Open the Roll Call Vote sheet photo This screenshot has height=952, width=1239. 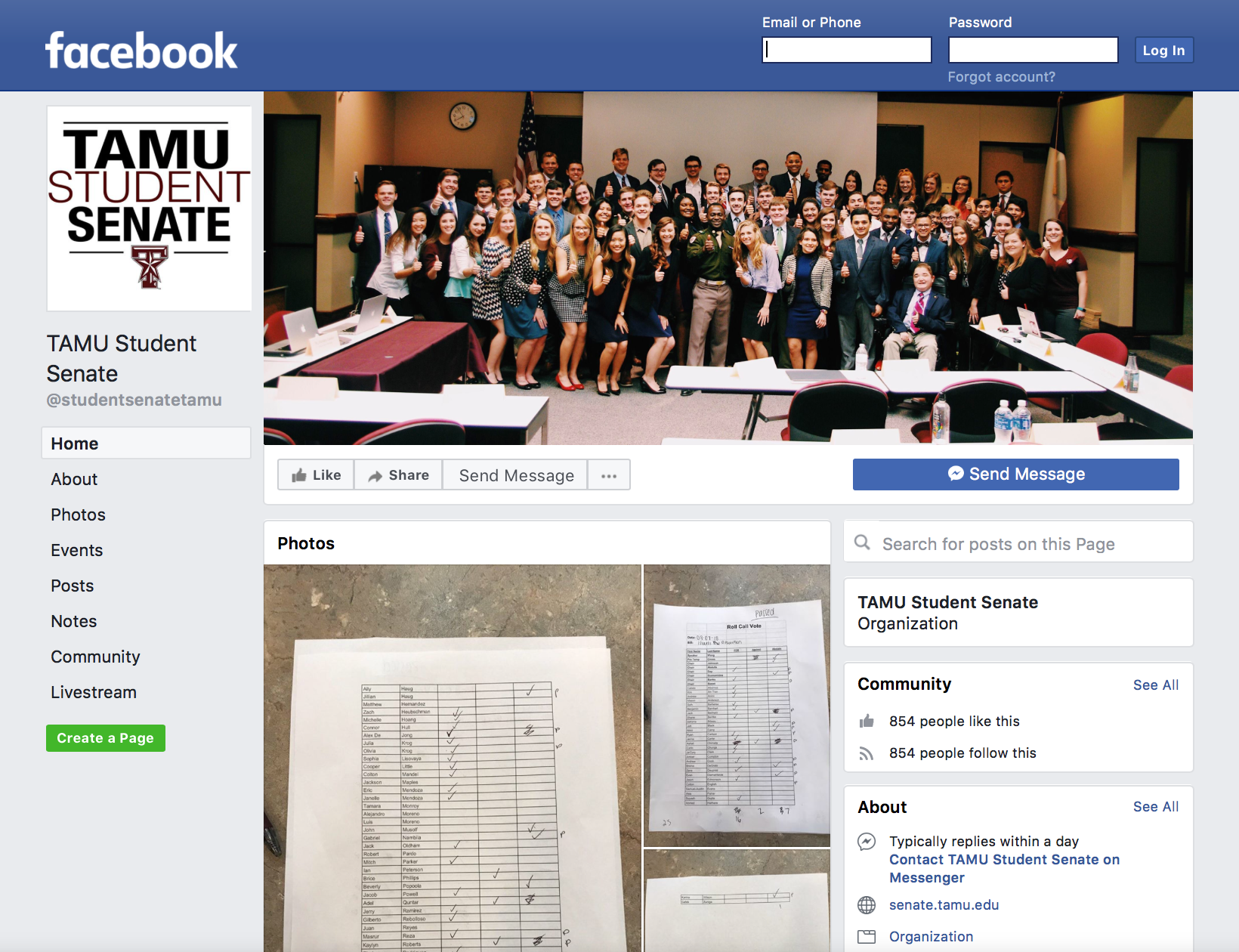point(737,706)
